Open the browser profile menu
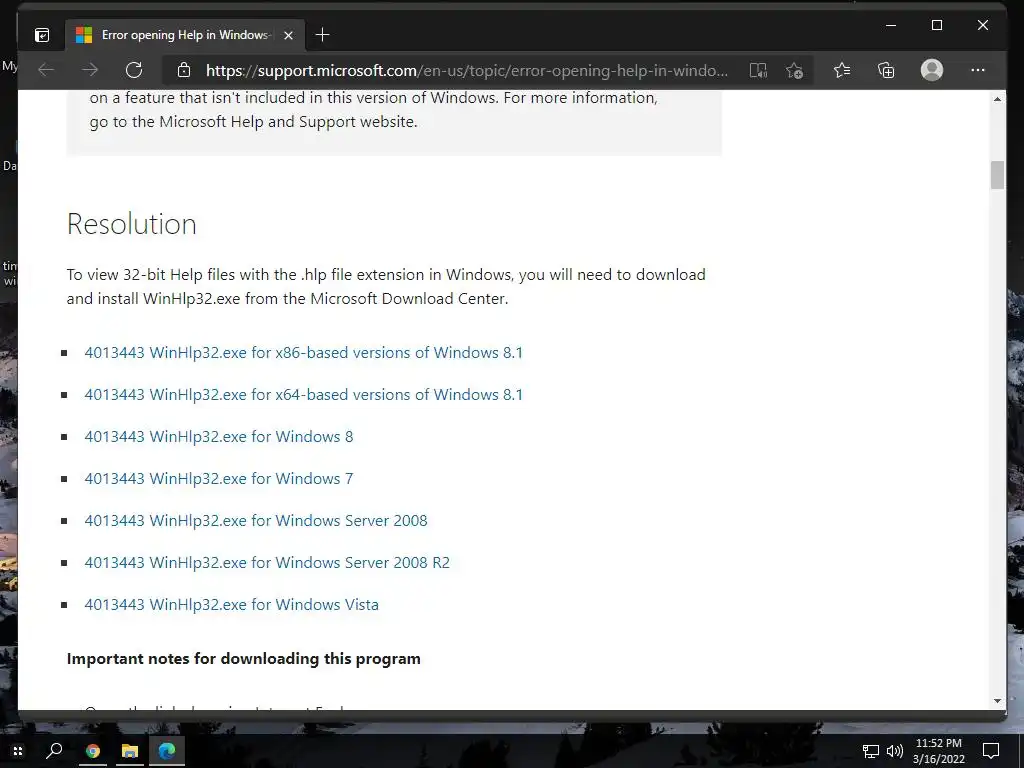The image size is (1024, 768). pos(932,70)
